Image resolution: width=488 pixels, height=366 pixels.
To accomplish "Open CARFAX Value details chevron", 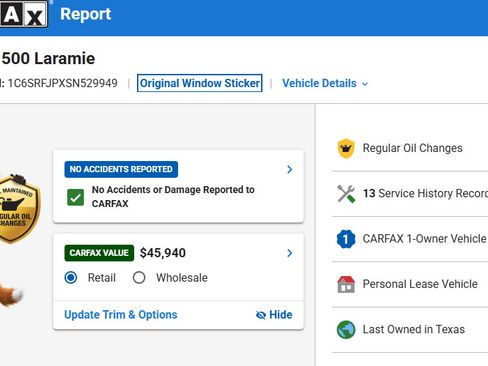I will pos(289,253).
